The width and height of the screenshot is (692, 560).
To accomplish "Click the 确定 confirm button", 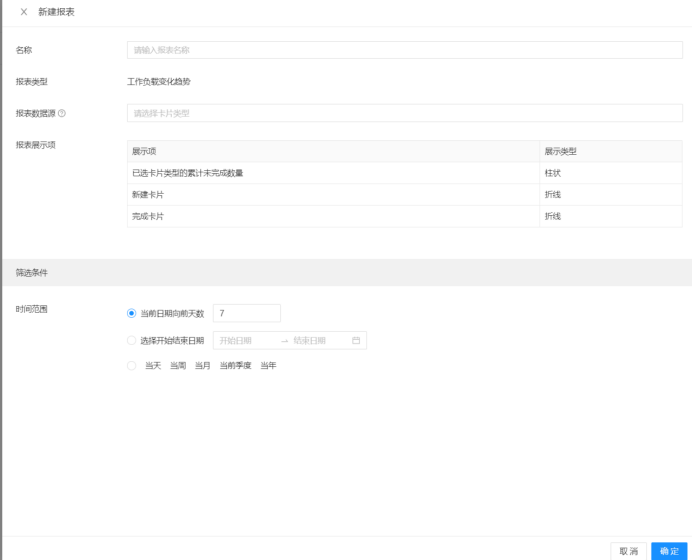I will 668,551.
